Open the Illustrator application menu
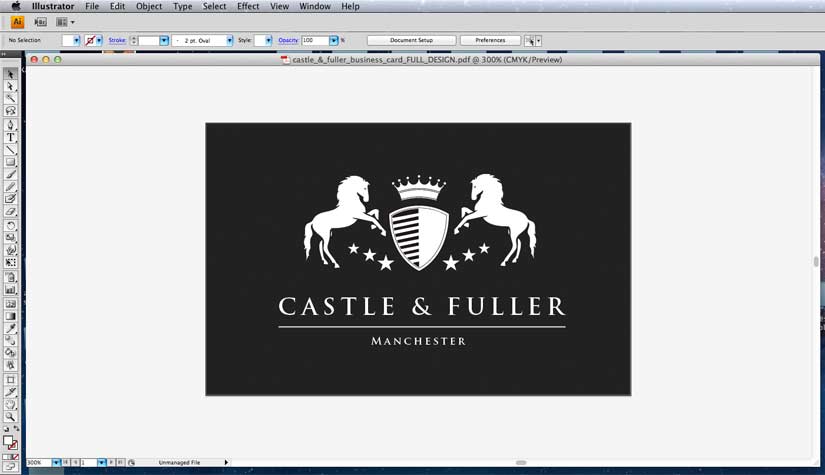The image size is (825, 475). tap(53, 6)
